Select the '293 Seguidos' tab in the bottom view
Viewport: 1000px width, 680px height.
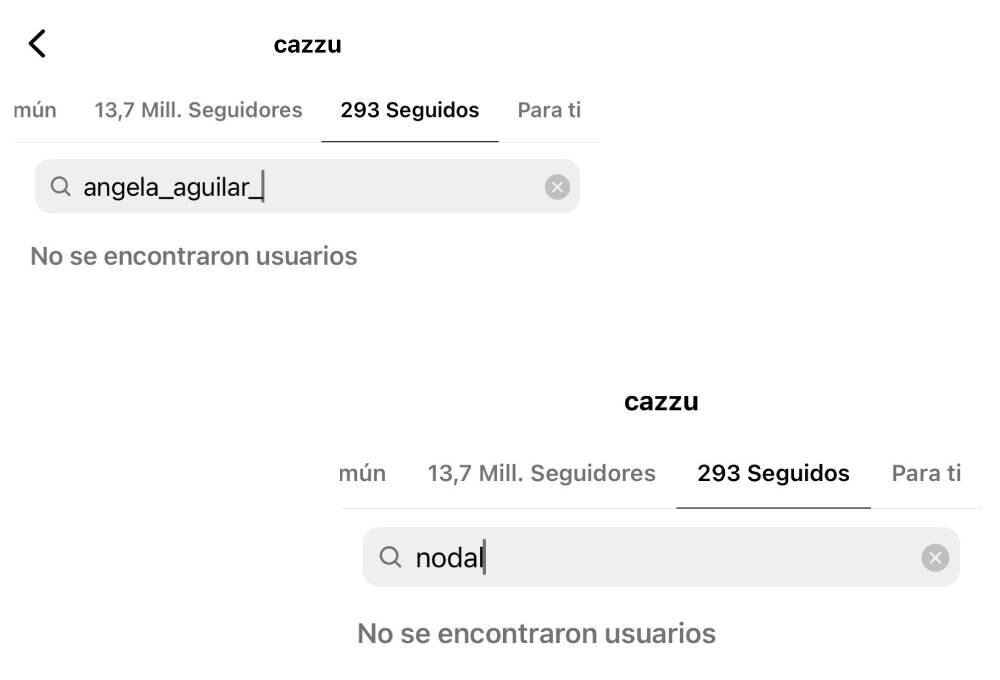point(773,473)
